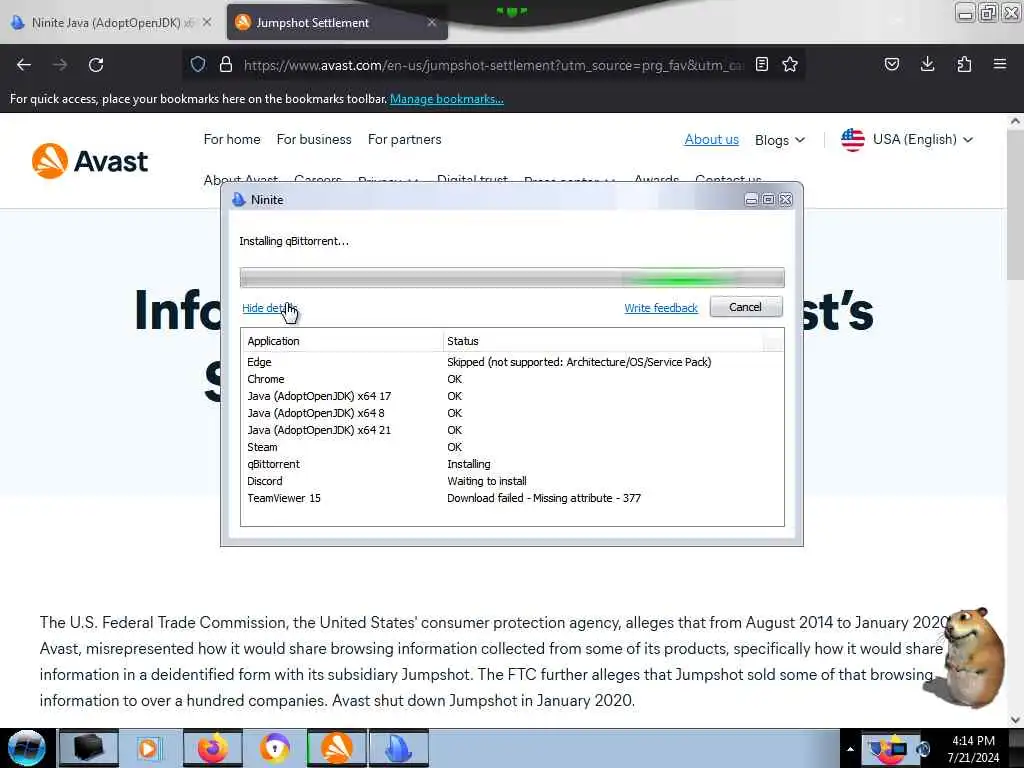This screenshot has width=1024, height=768.
Task: Click the page vertical scrollbar thumb
Action: point(1015,205)
